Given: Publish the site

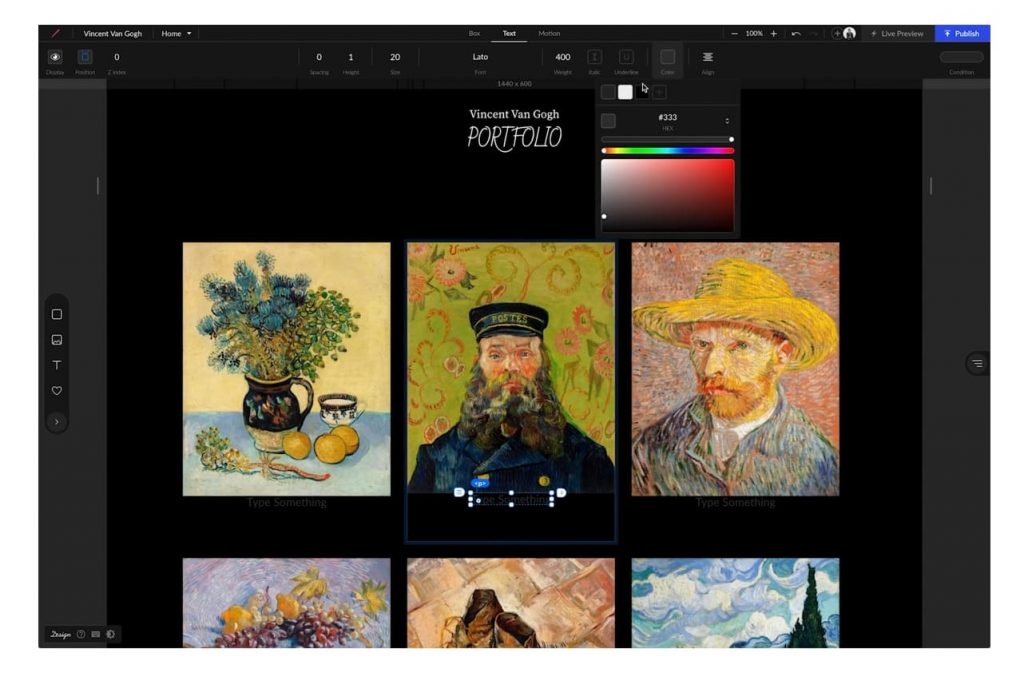Looking at the screenshot, I should [x=962, y=33].
